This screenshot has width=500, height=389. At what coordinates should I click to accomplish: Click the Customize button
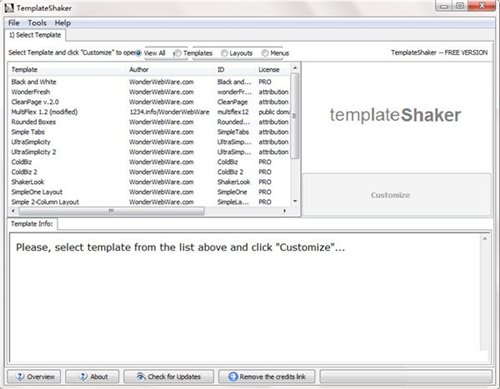(396, 195)
